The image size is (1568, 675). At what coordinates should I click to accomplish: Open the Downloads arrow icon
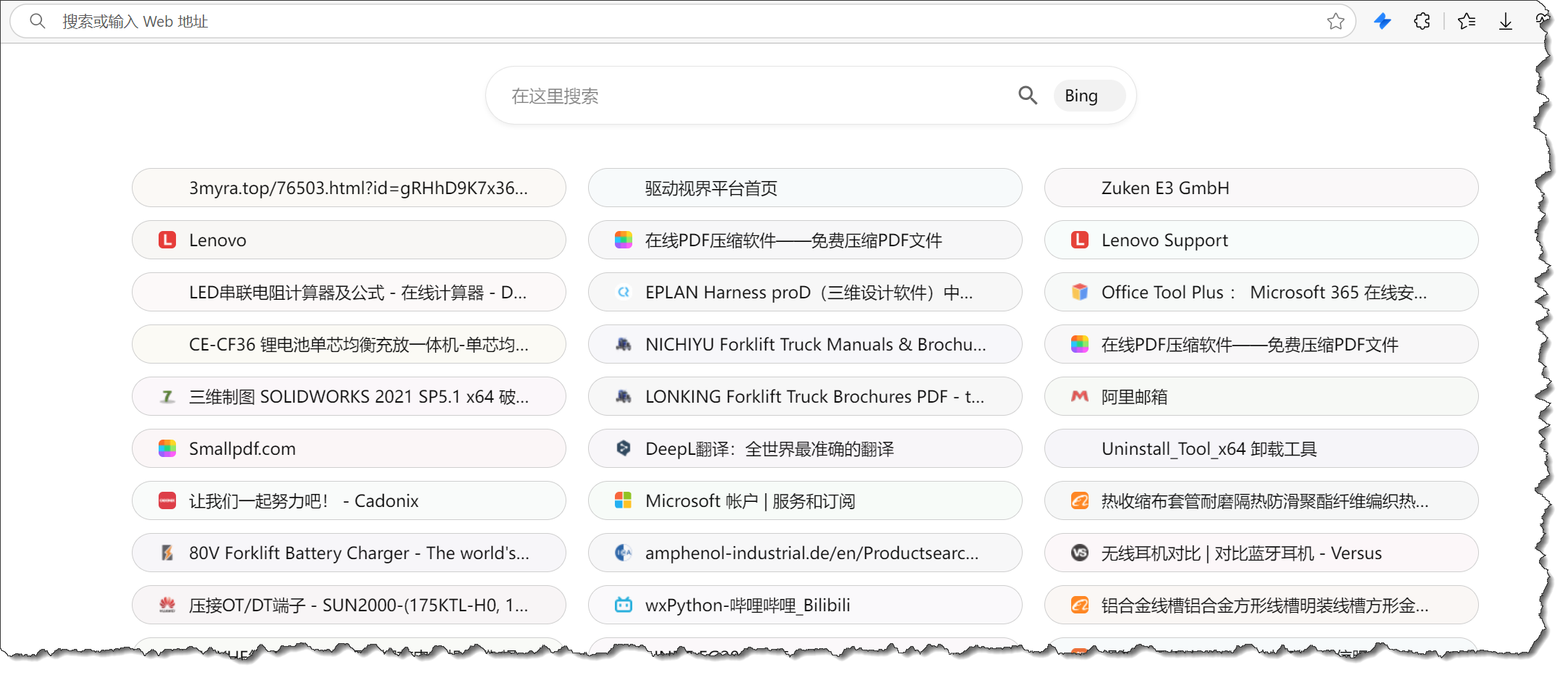point(1506,22)
